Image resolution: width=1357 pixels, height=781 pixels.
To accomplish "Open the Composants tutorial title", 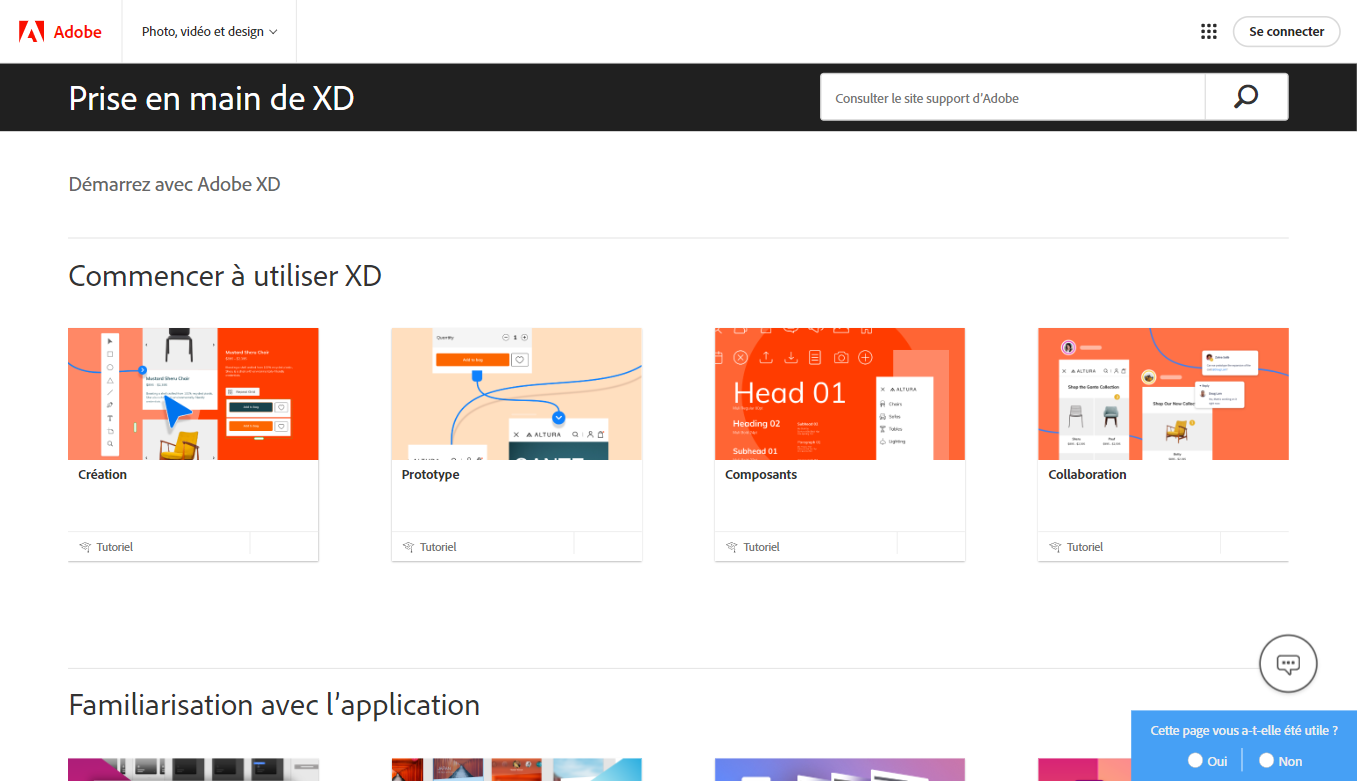I will (x=761, y=474).
